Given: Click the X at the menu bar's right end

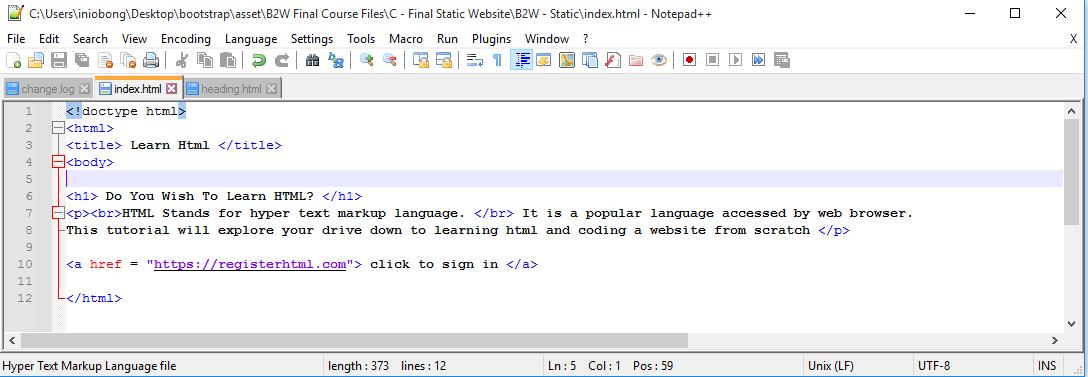Looking at the screenshot, I should click(x=1073, y=40).
